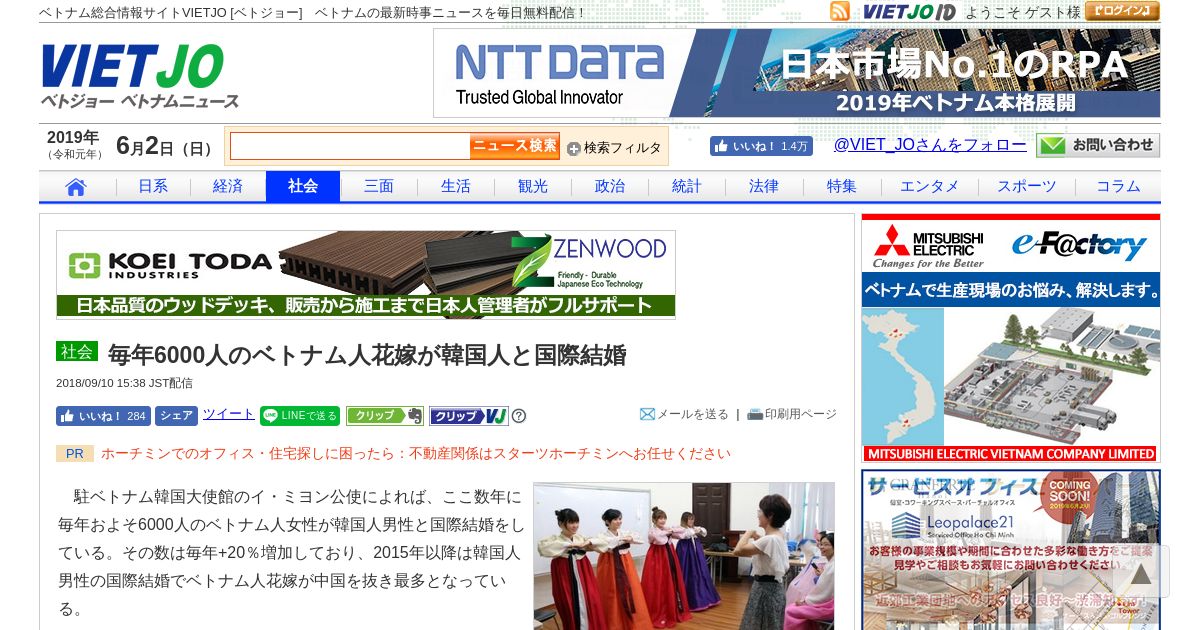Open the 印刷用ページ print page link

coord(792,414)
